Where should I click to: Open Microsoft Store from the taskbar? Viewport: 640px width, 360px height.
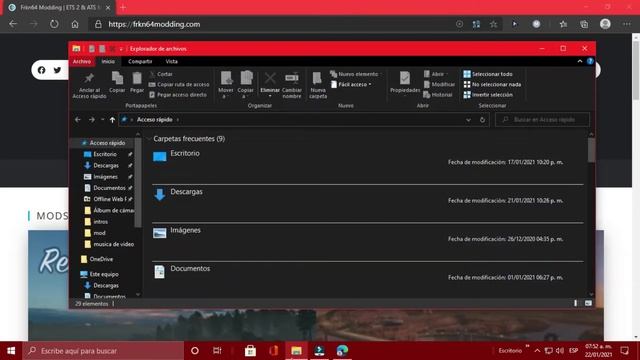[x=250, y=351]
